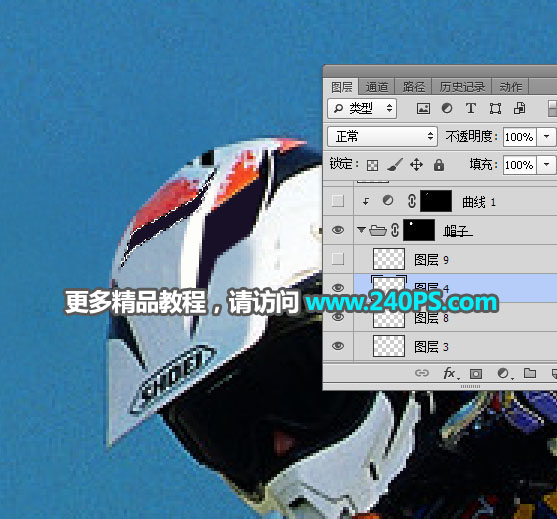
Task: Click the 曲线 1 adjustment icon
Action: click(x=388, y=201)
